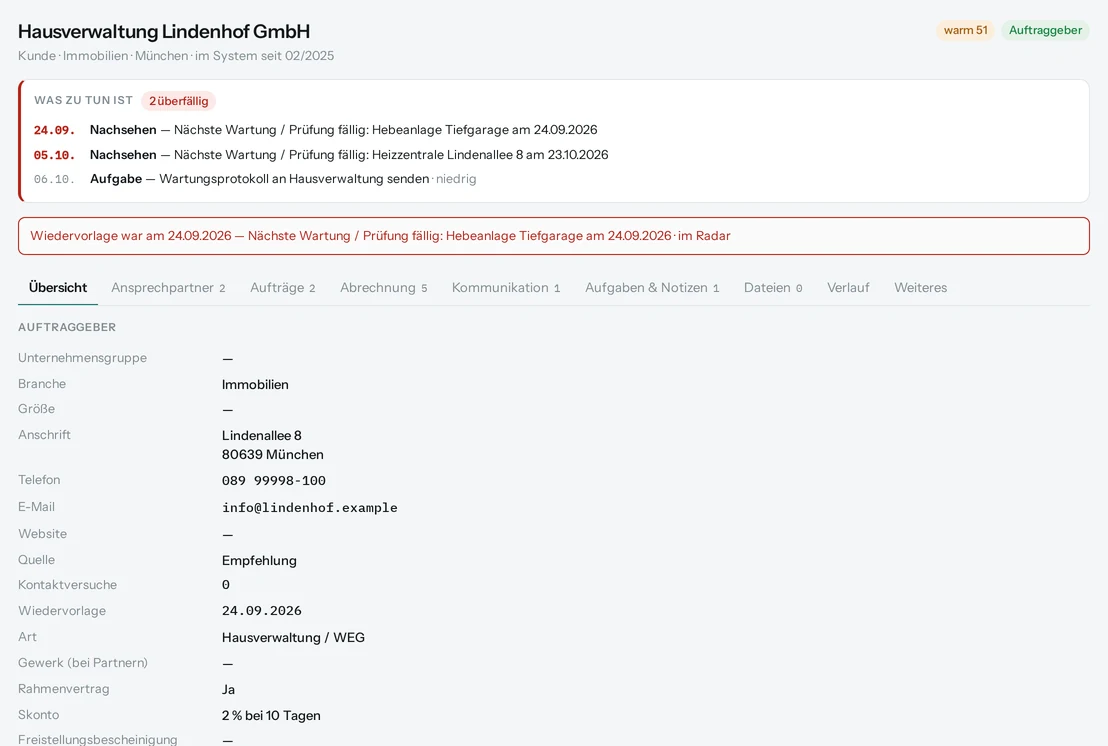The height and width of the screenshot is (746, 1108).
Task: Select the postal line '80639 München'
Action: pos(273,455)
